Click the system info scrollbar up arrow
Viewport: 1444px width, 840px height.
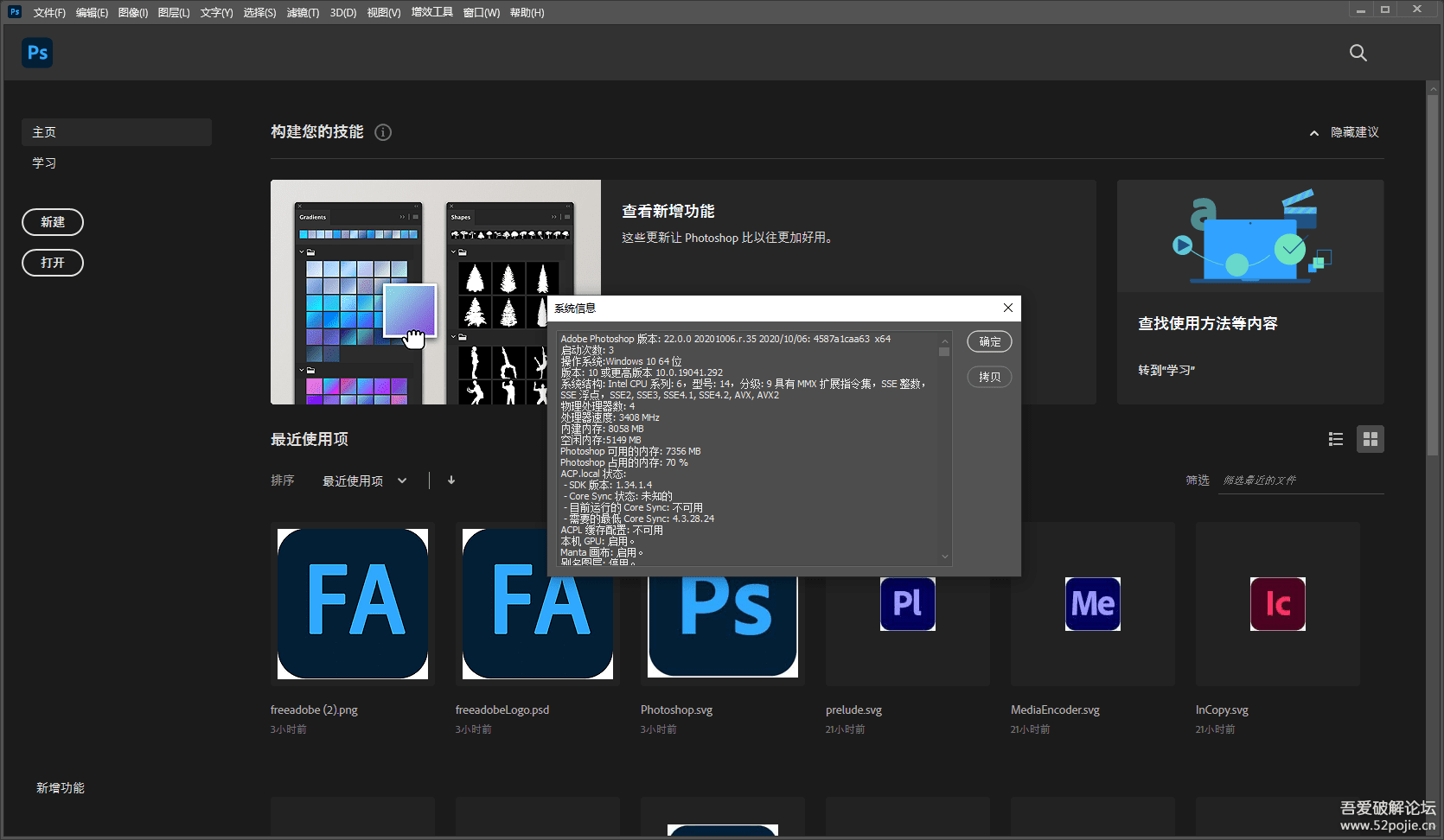[x=944, y=340]
